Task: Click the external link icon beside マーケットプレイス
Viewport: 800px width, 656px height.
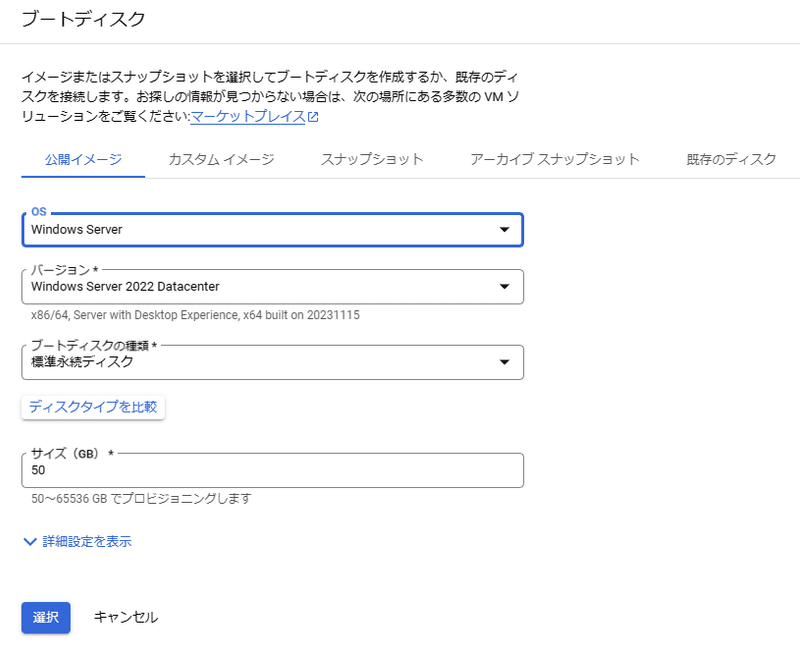Action: pyautogui.click(x=313, y=117)
